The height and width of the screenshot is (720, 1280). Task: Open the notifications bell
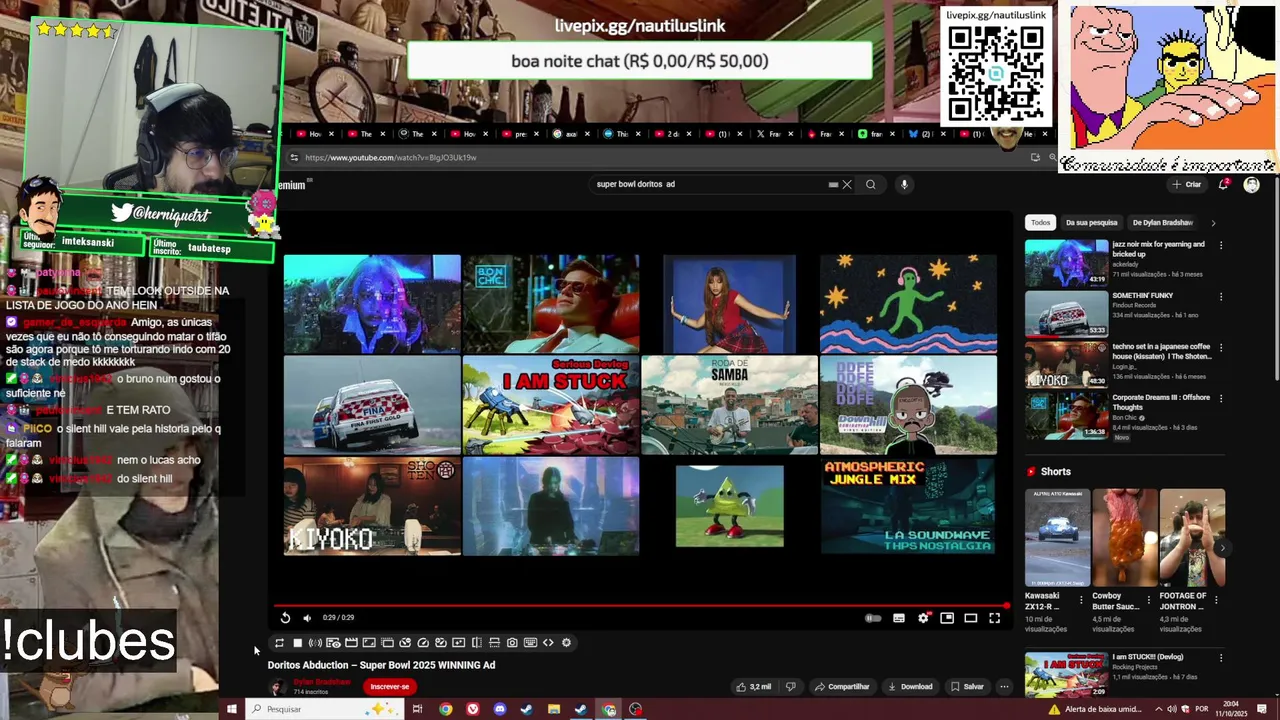click(x=1224, y=184)
